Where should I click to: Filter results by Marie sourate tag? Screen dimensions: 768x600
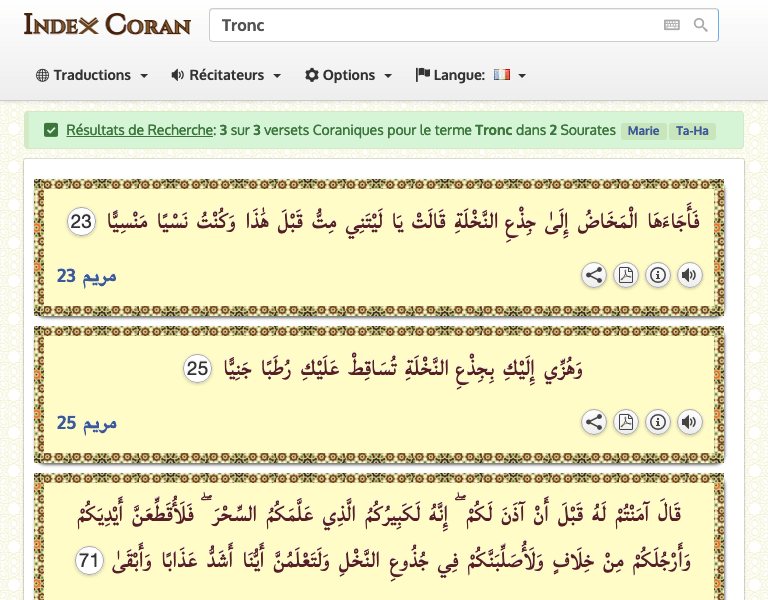point(643,131)
